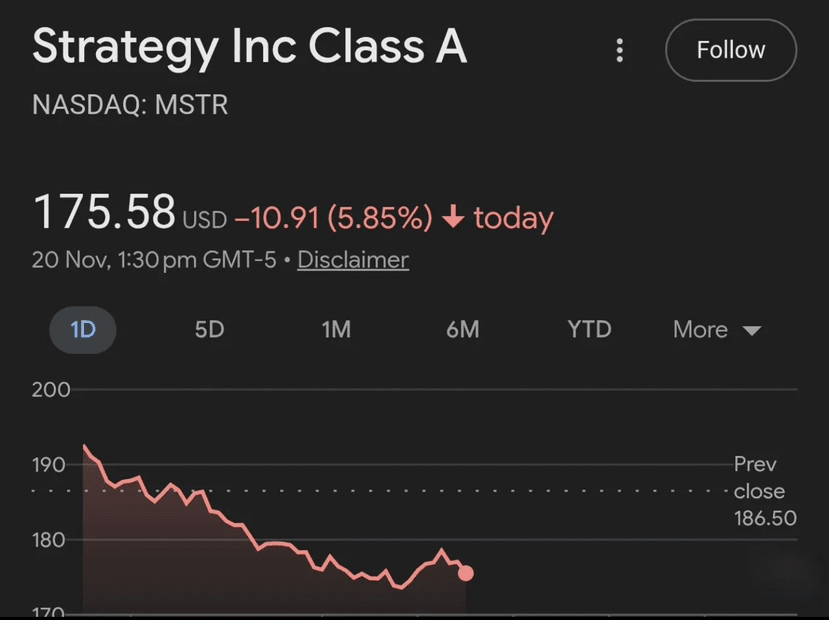Viewport: 829px width, 620px height.
Task: Open the Disclaimer link
Action: [x=353, y=260]
